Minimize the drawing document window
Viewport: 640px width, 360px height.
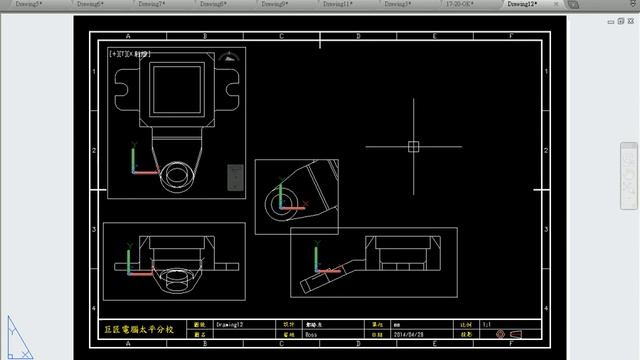coord(611,22)
